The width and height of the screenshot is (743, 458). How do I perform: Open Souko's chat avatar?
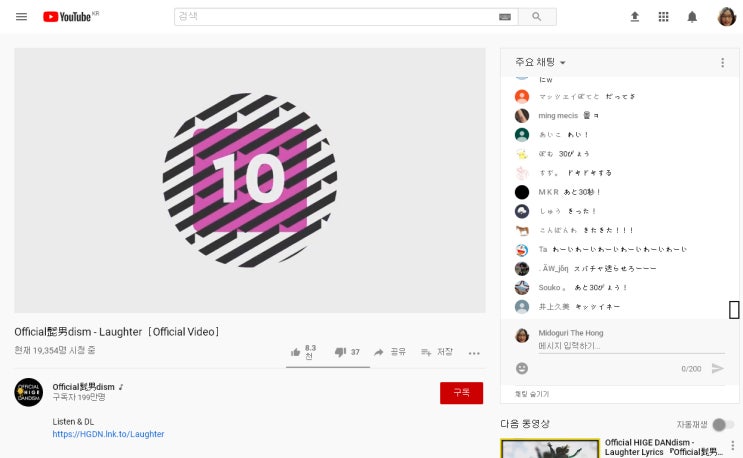(522, 287)
